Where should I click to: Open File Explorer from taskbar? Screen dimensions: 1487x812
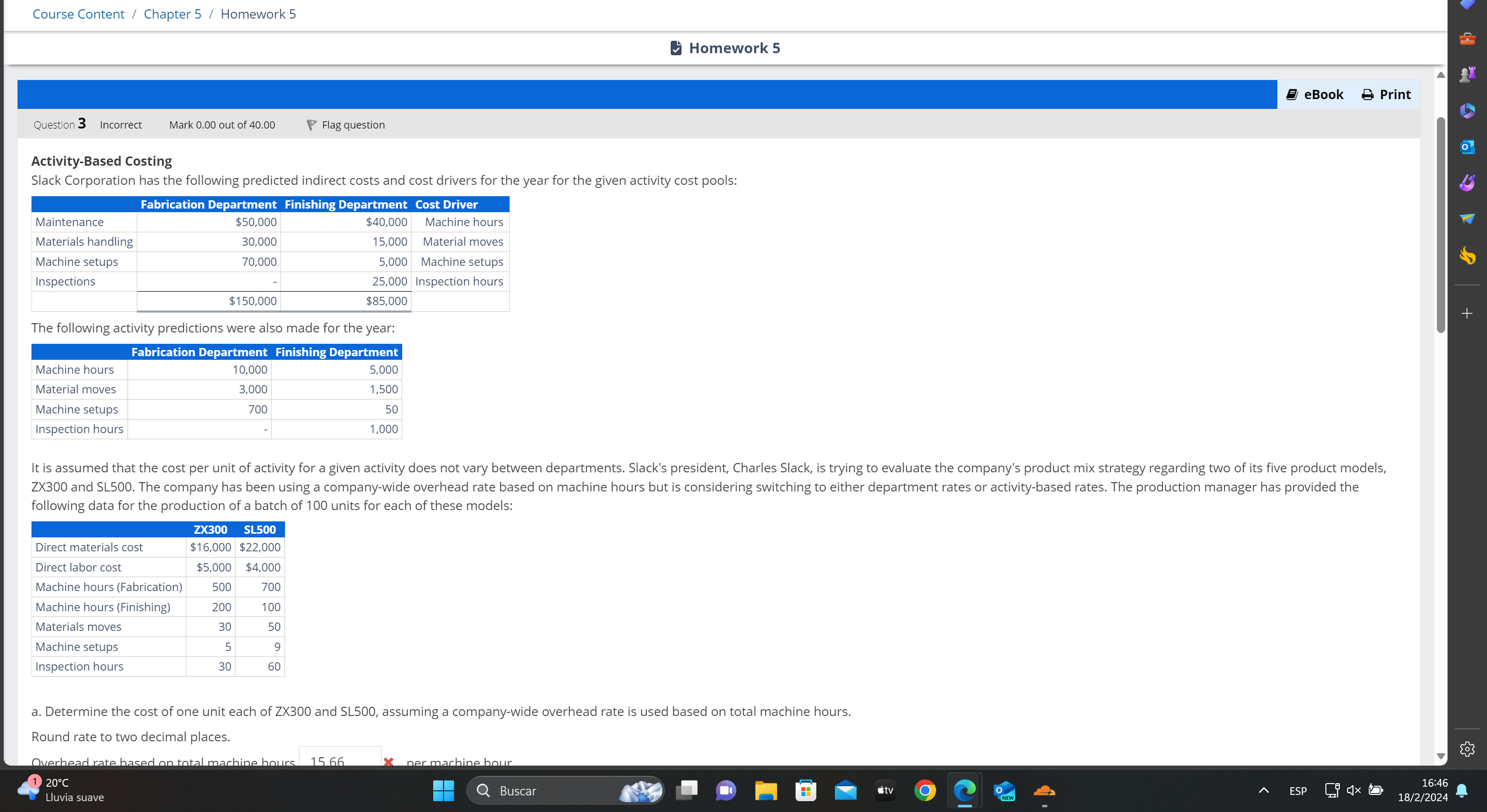point(765,790)
